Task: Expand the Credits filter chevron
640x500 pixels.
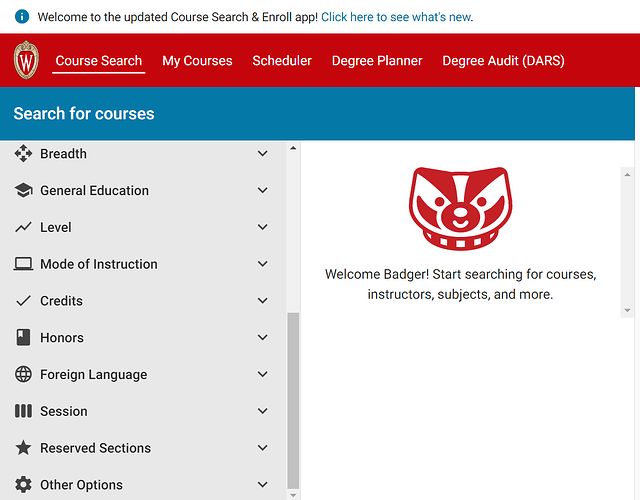Action: pyautogui.click(x=263, y=301)
